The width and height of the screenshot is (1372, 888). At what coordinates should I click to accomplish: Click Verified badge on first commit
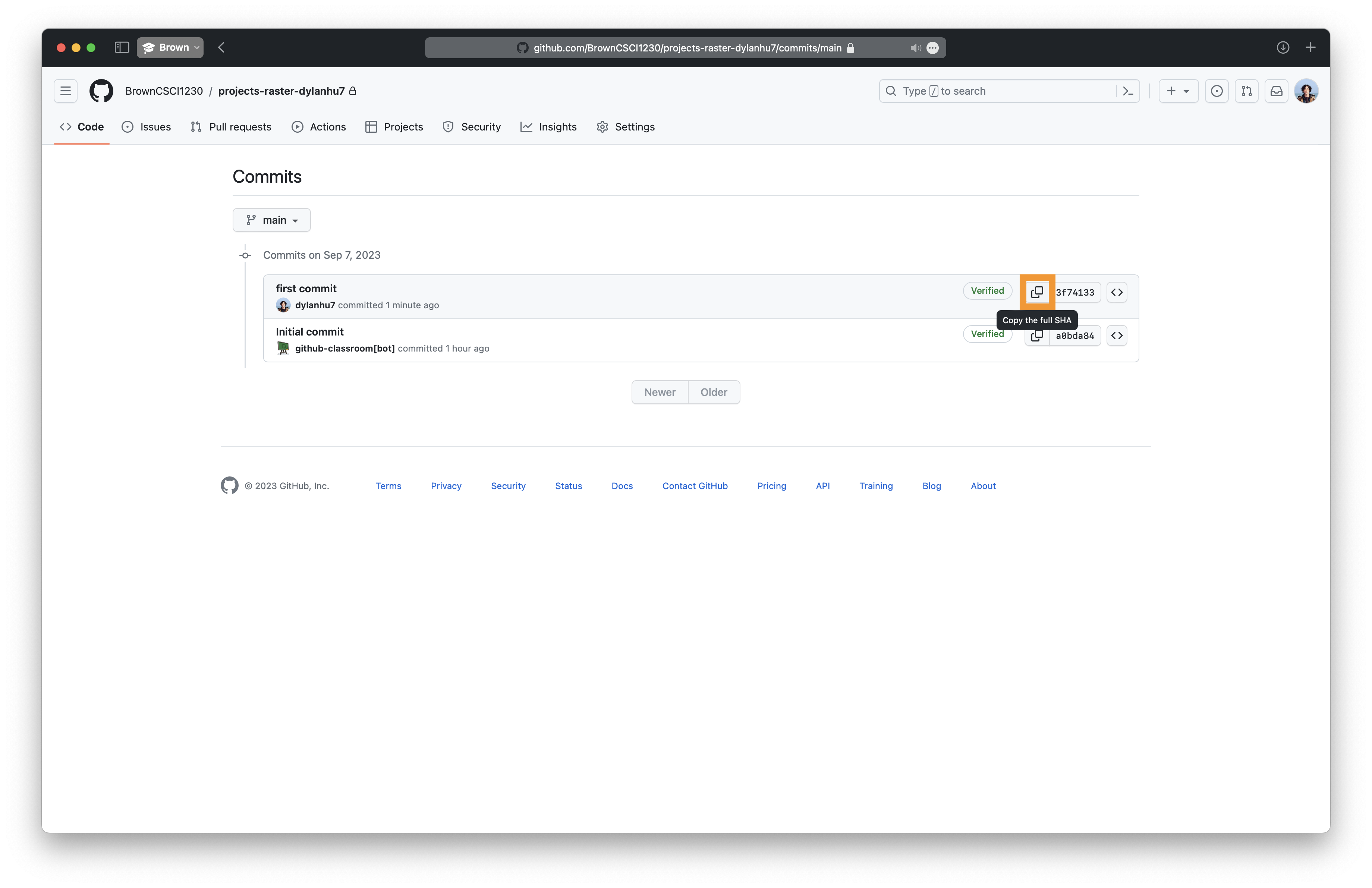[x=987, y=290]
